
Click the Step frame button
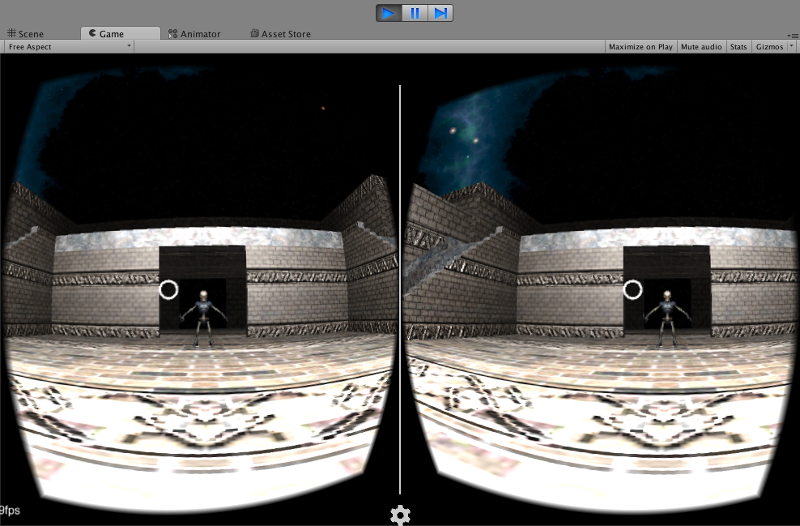tap(440, 13)
